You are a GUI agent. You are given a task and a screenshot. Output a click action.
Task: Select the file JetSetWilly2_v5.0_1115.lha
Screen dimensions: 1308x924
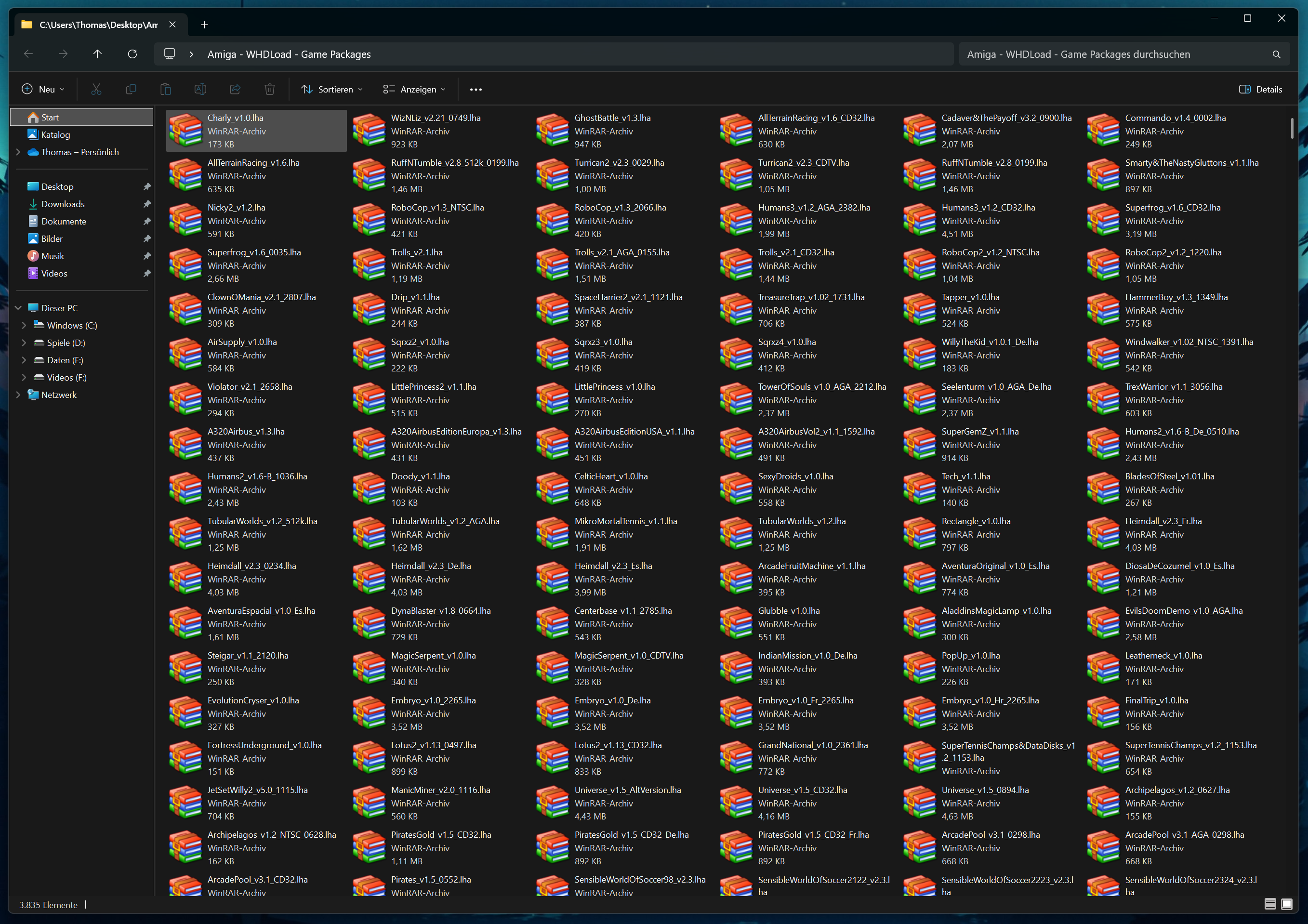click(256, 803)
